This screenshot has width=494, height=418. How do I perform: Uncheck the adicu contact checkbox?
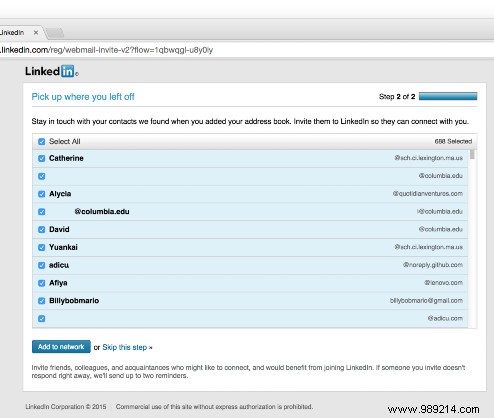pyautogui.click(x=41, y=265)
